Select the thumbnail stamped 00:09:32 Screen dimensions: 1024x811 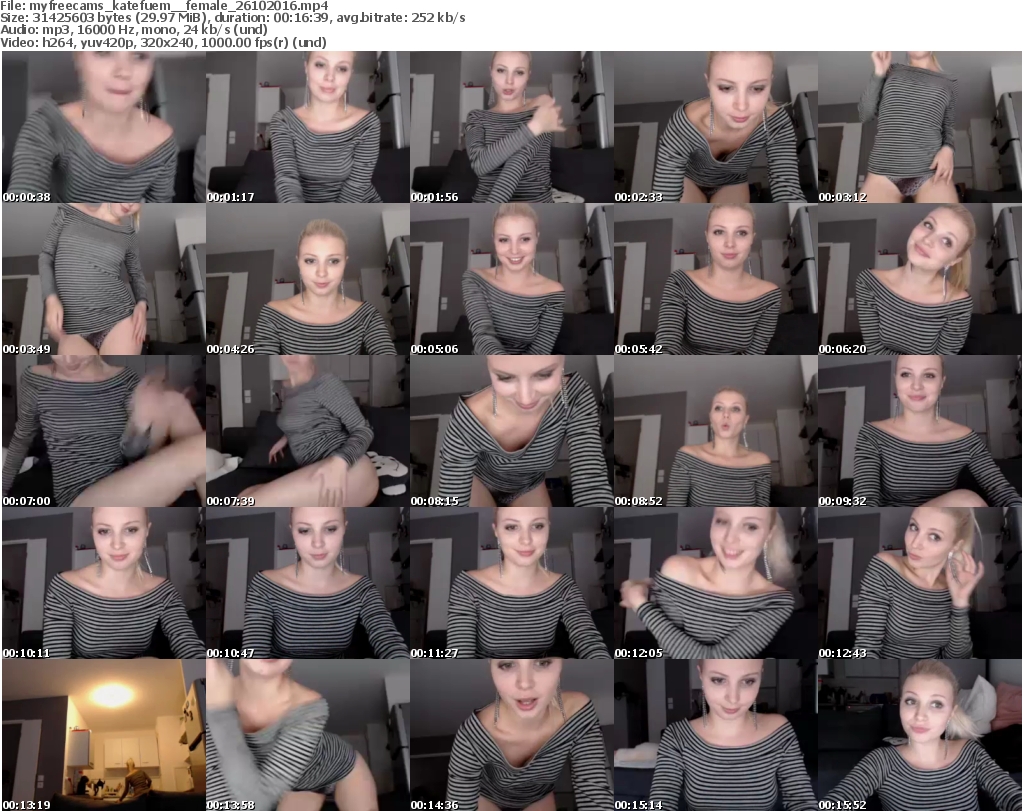tap(920, 432)
